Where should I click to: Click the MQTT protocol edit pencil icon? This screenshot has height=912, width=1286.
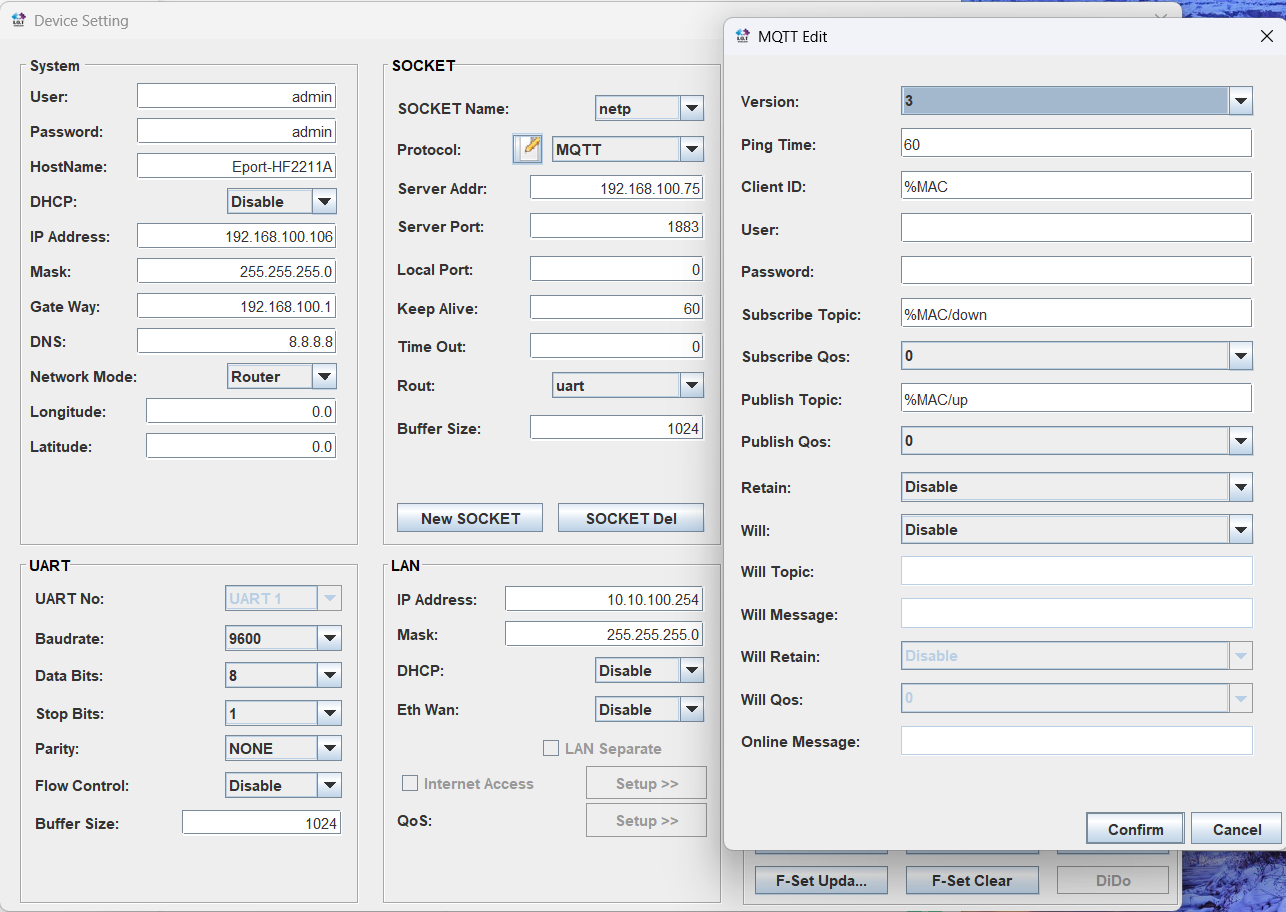pyautogui.click(x=527, y=149)
